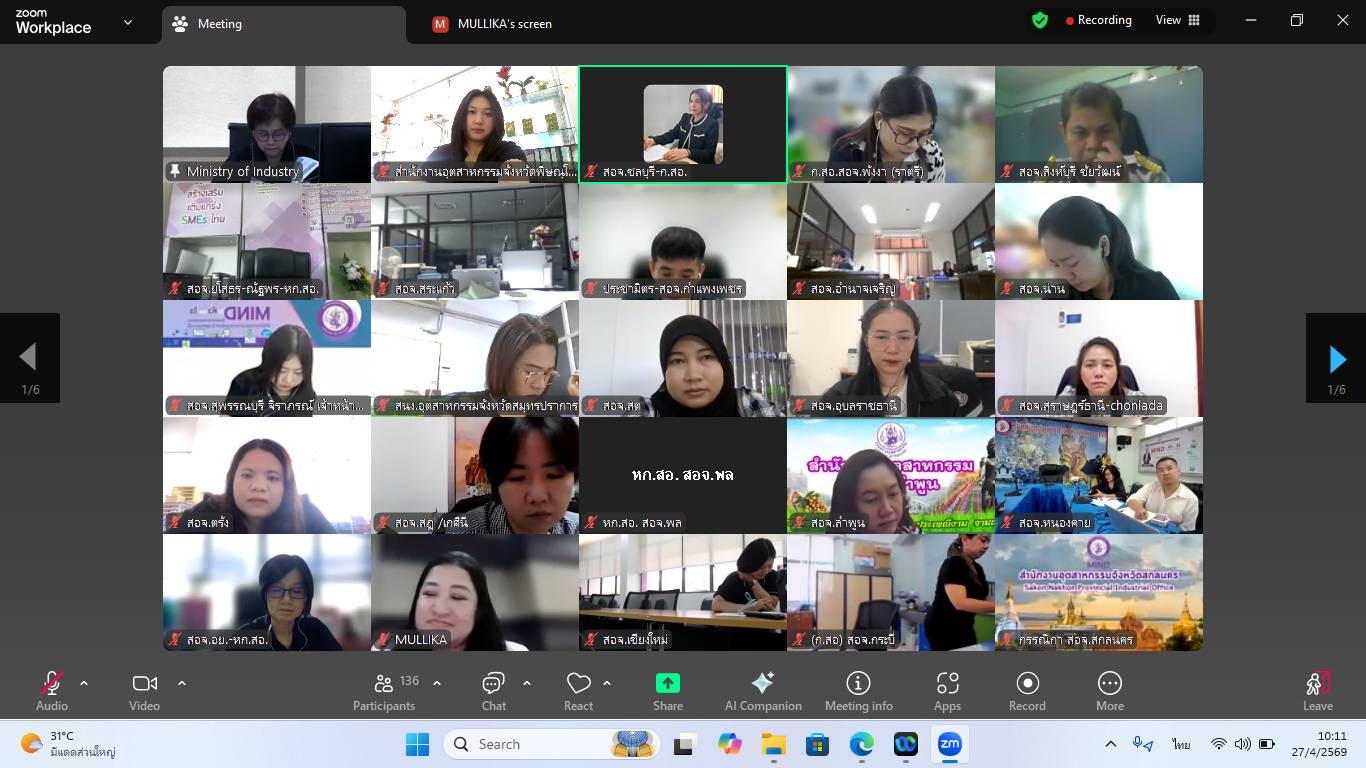Toggle the camera with Video button
This screenshot has height=768, width=1366.
coord(145,691)
